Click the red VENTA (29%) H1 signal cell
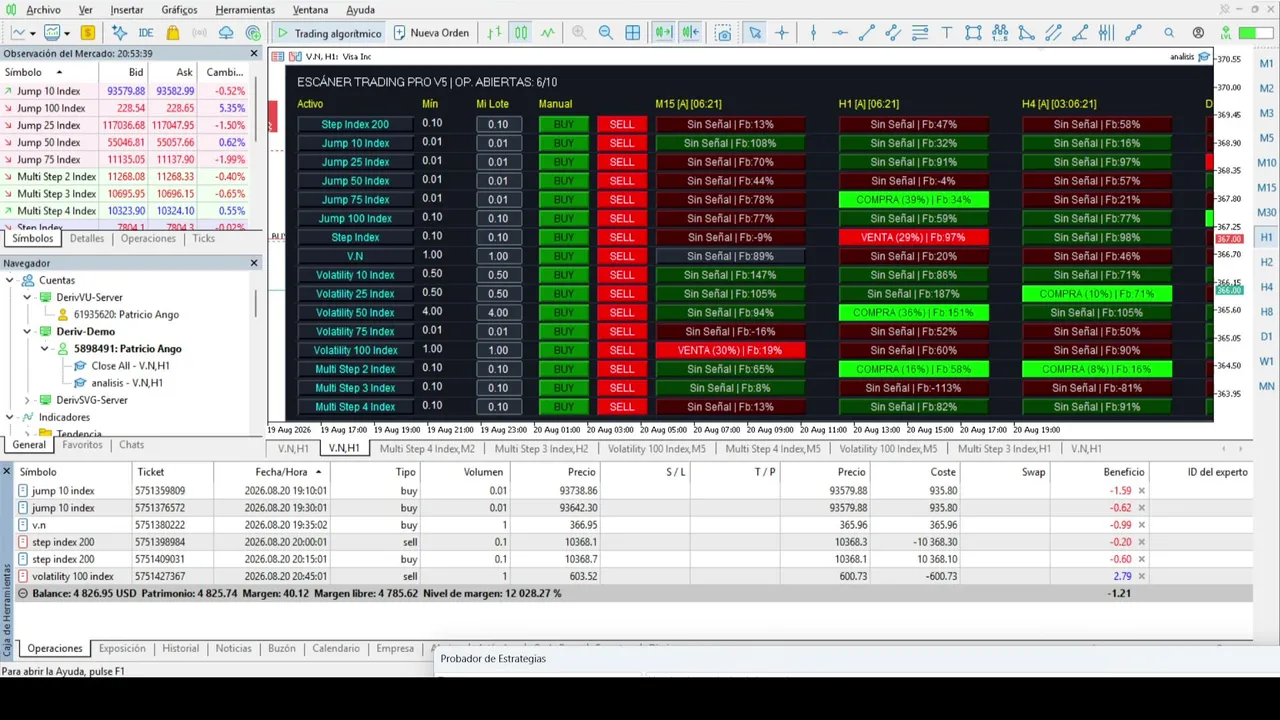Viewport: 1280px width, 720px height. [913, 237]
